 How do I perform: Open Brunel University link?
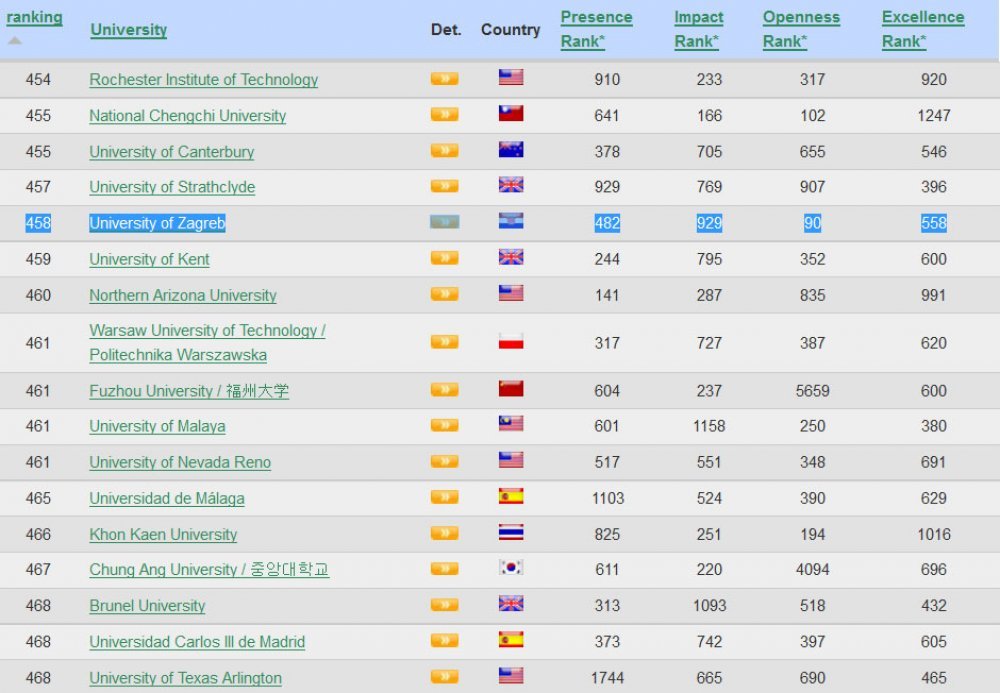point(147,606)
